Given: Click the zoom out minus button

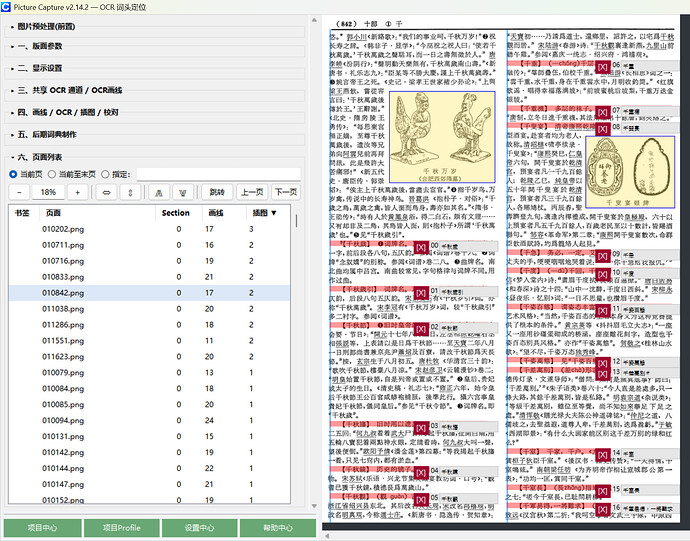Looking at the screenshot, I should pos(19,192).
